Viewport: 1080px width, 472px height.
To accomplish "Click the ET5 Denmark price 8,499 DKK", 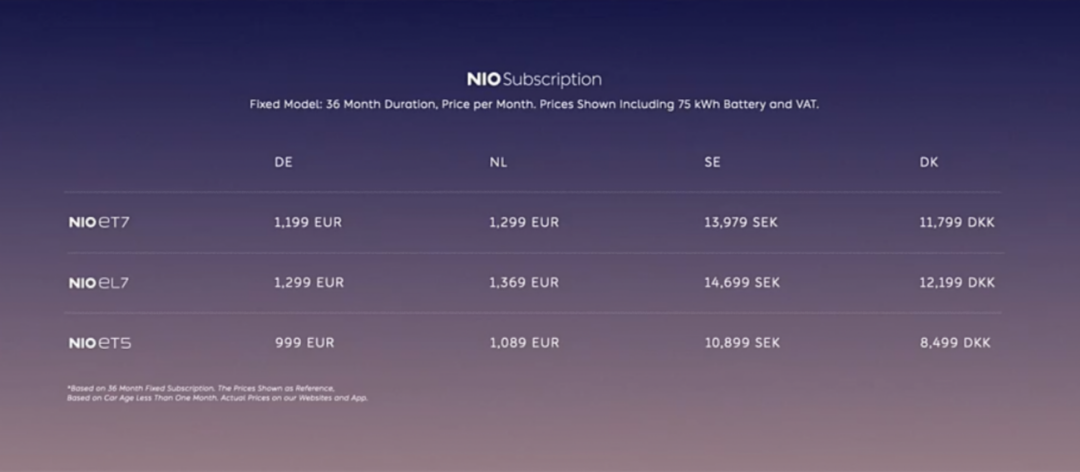I will click(x=955, y=342).
